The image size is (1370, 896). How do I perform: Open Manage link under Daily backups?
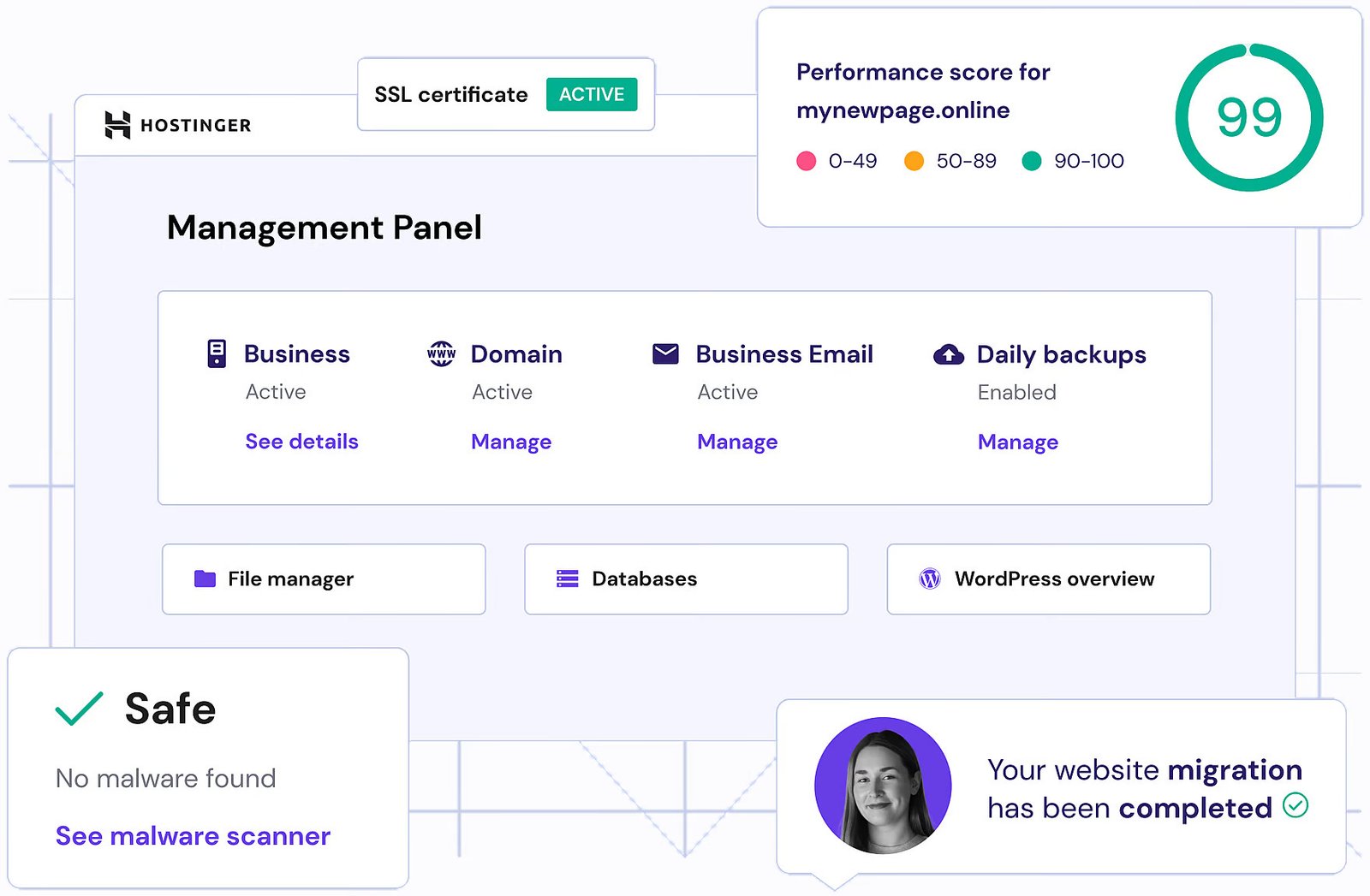pos(1018,442)
